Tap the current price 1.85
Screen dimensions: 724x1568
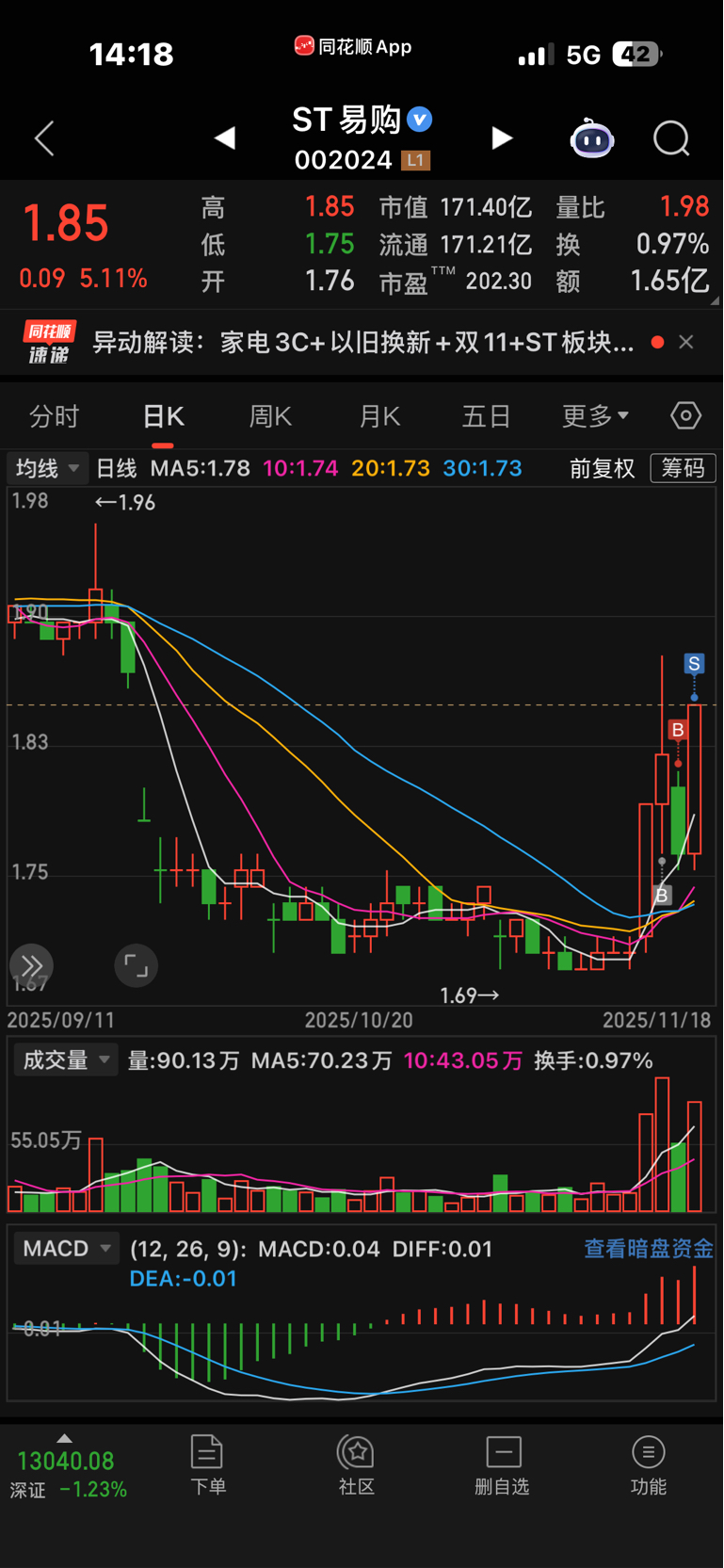point(66,224)
